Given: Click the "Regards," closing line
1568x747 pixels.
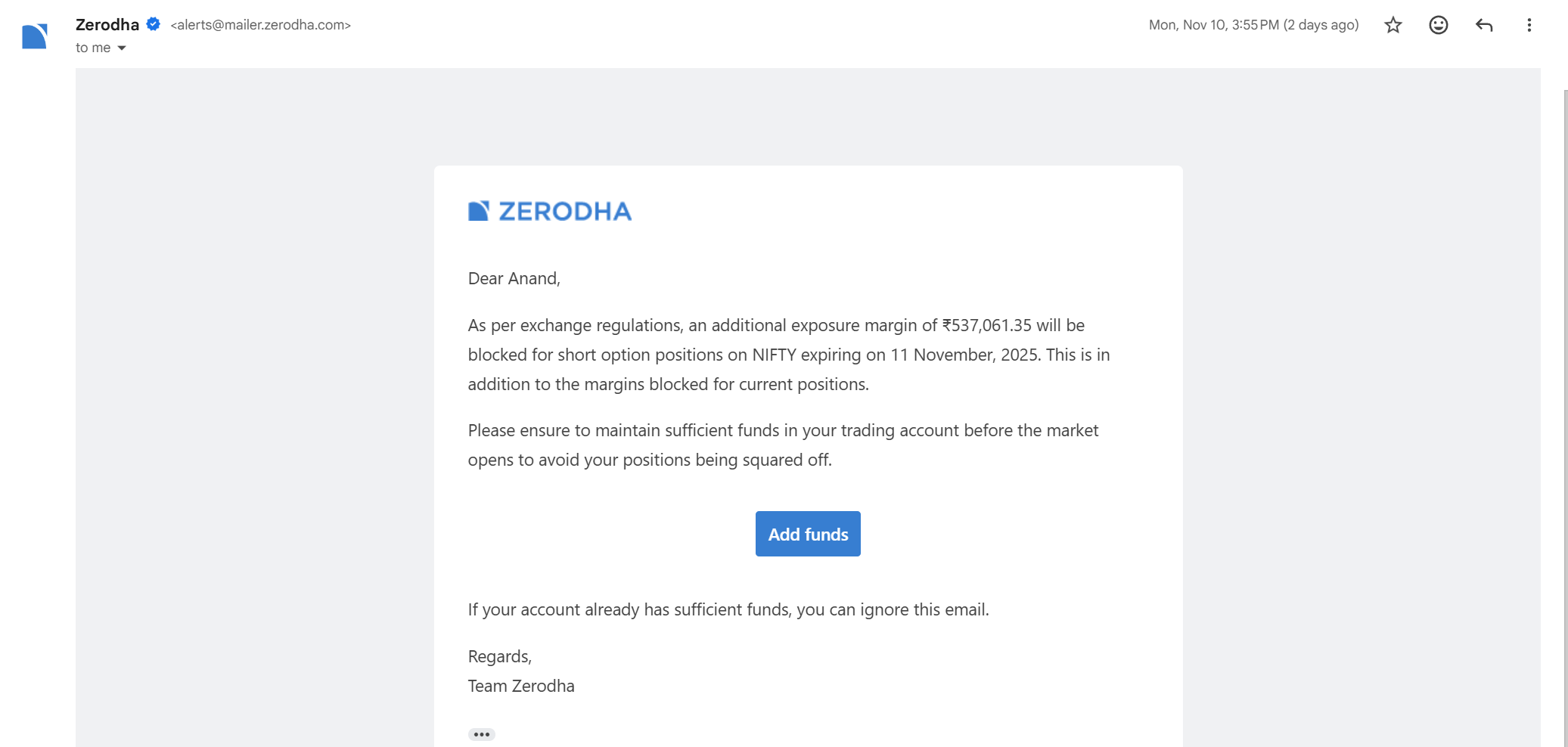Looking at the screenshot, I should 500,656.
